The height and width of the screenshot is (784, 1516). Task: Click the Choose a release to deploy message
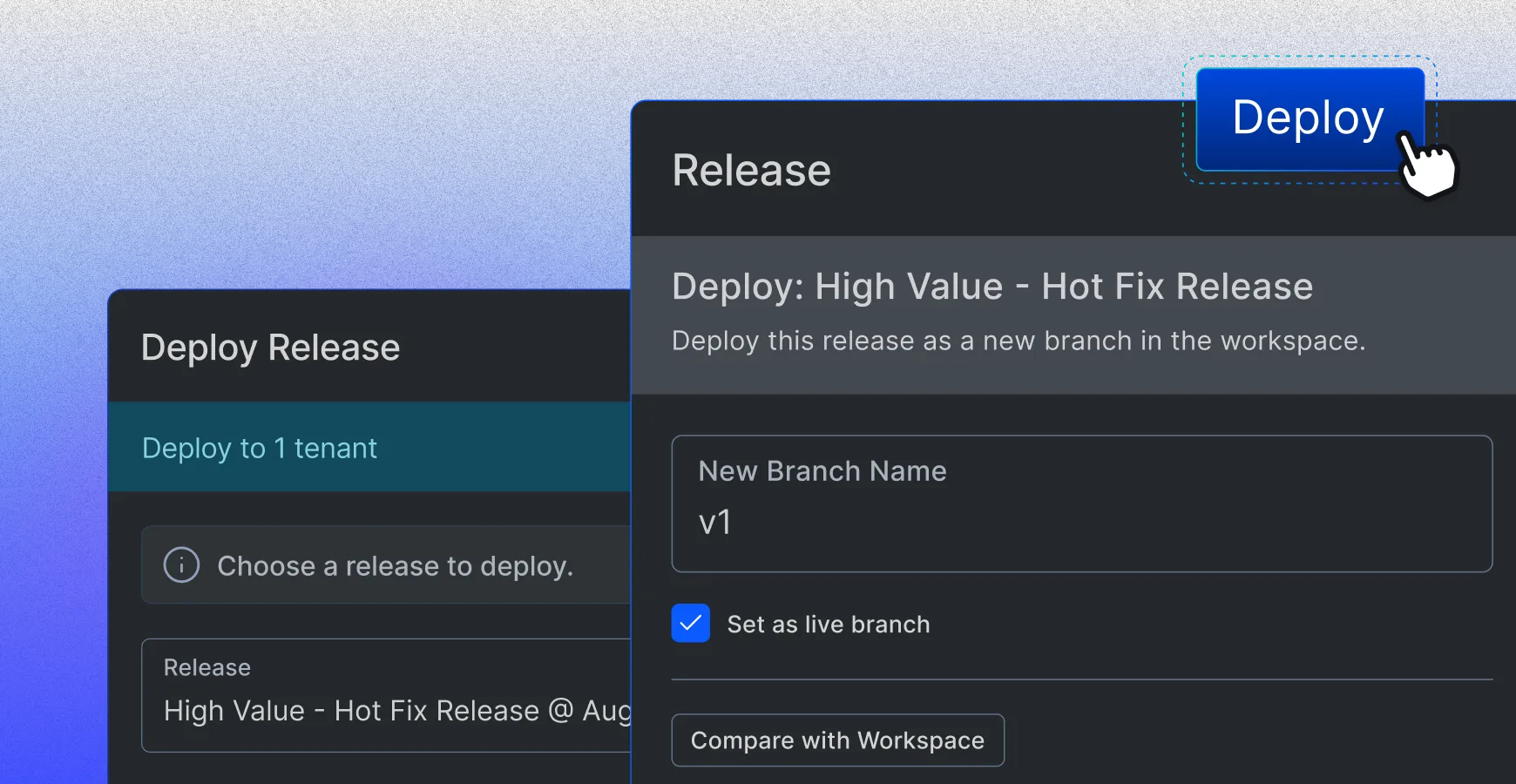(x=395, y=566)
